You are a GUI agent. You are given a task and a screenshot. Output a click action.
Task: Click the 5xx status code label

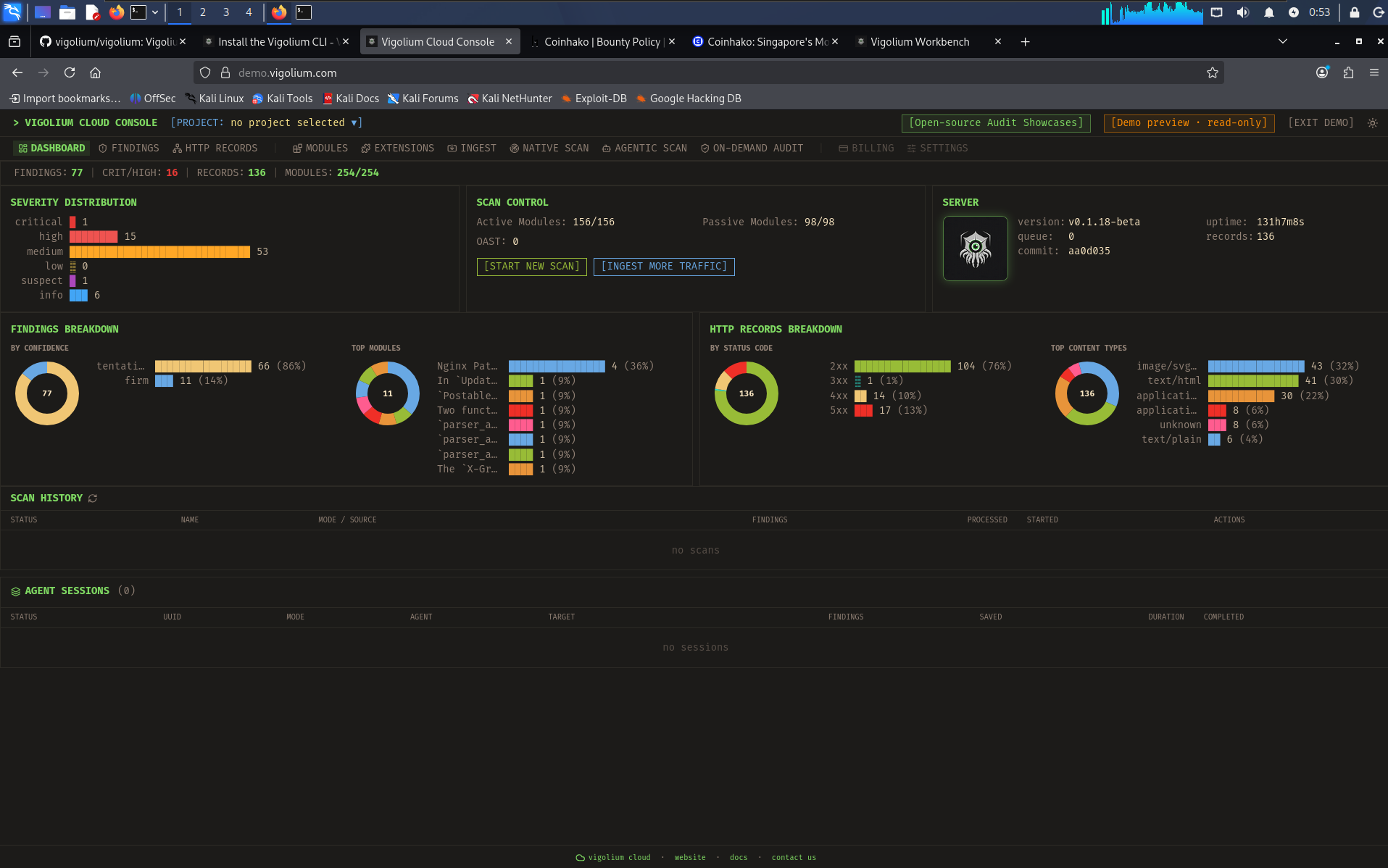point(839,410)
